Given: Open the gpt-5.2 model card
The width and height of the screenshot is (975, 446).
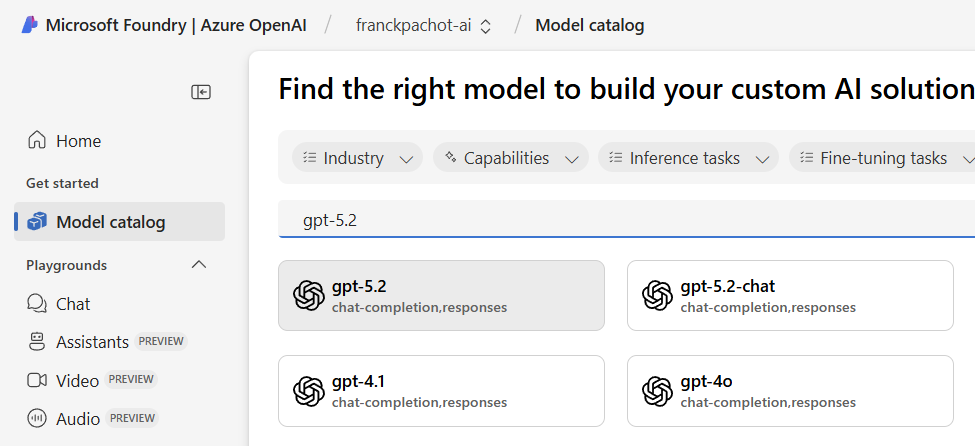Looking at the screenshot, I should 441,295.
